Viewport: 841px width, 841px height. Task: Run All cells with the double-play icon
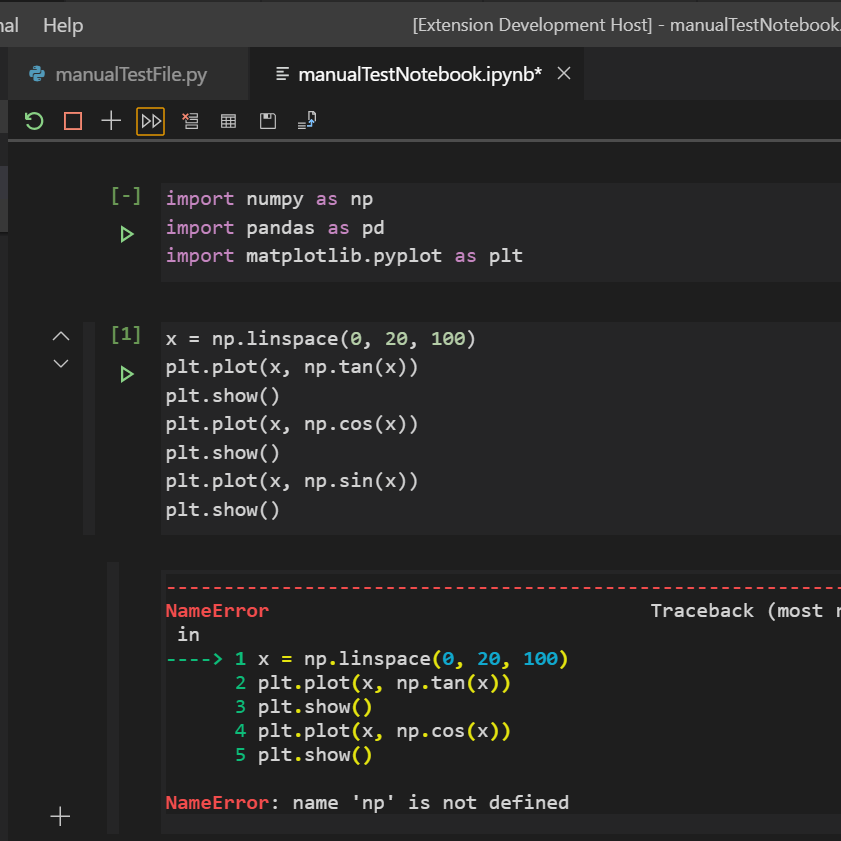coord(150,120)
